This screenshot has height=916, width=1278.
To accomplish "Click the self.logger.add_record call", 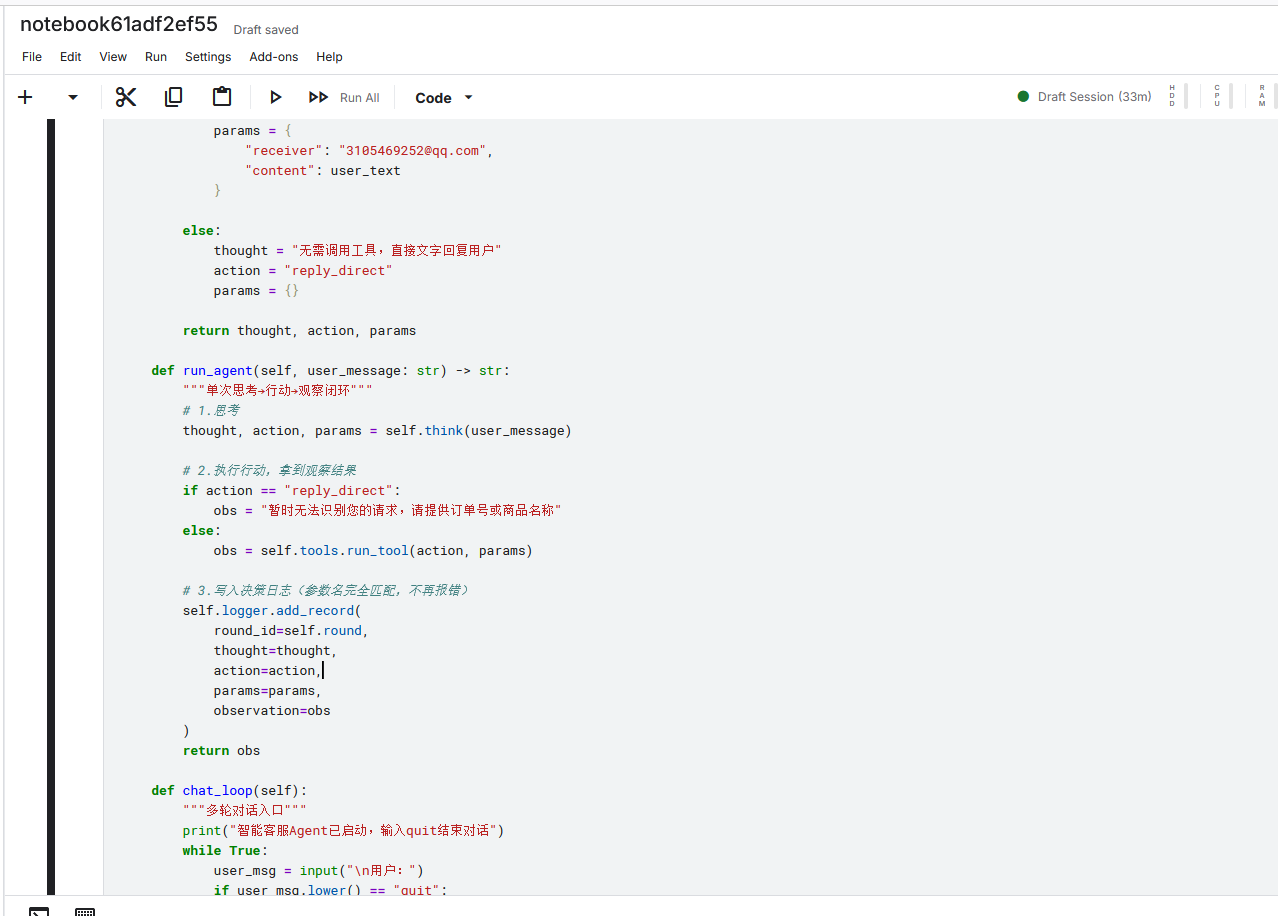I will [272, 611].
